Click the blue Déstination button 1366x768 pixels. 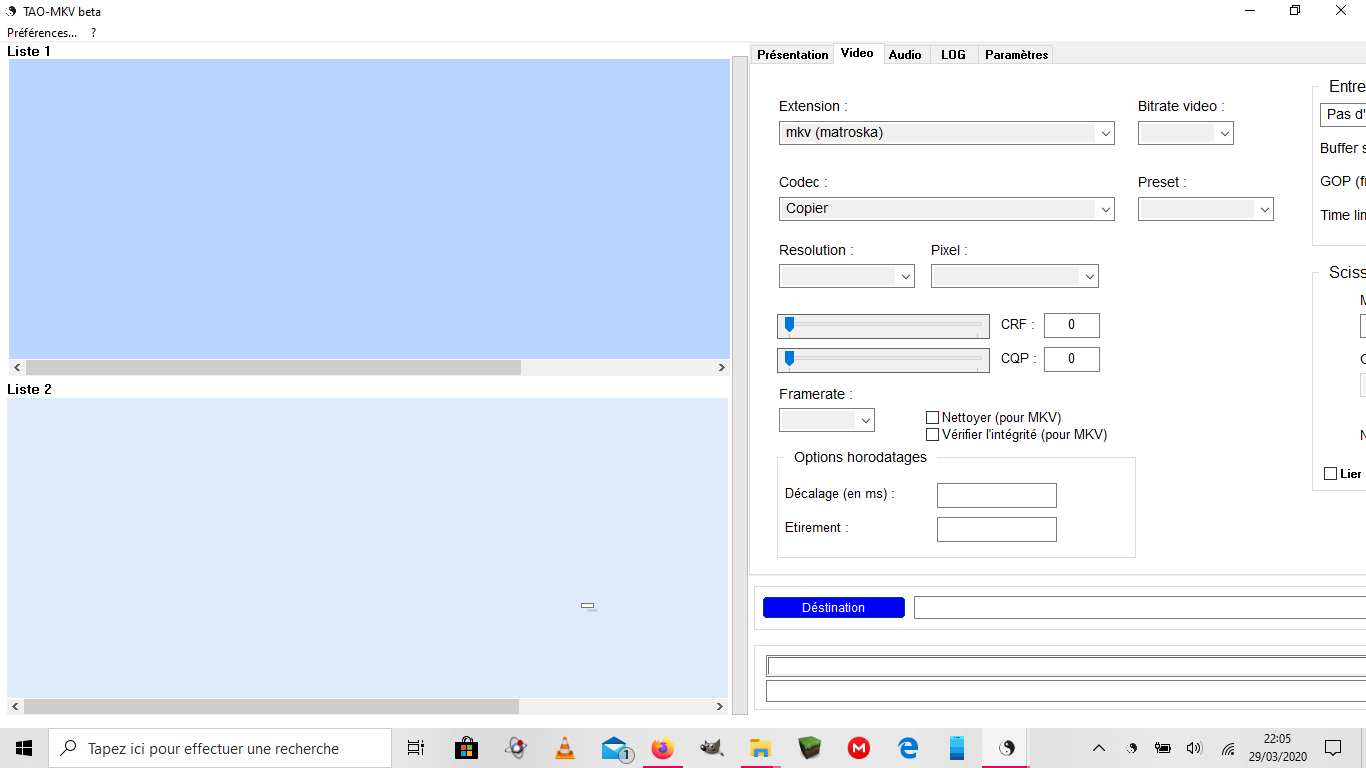tap(833, 608)
